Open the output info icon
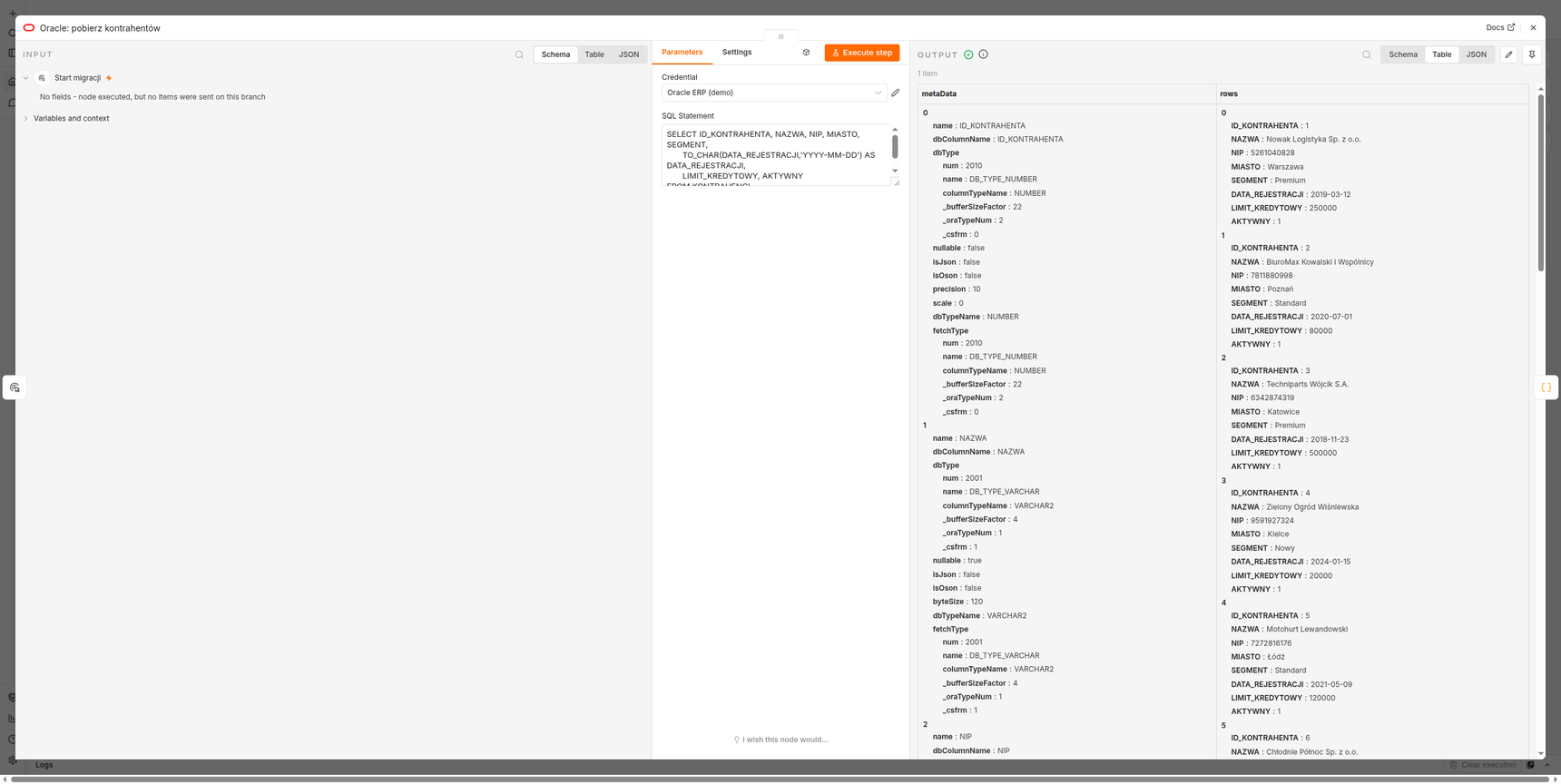Viewport: 1561px width, 784px height. pyautogui.click(x=983, y=54)
